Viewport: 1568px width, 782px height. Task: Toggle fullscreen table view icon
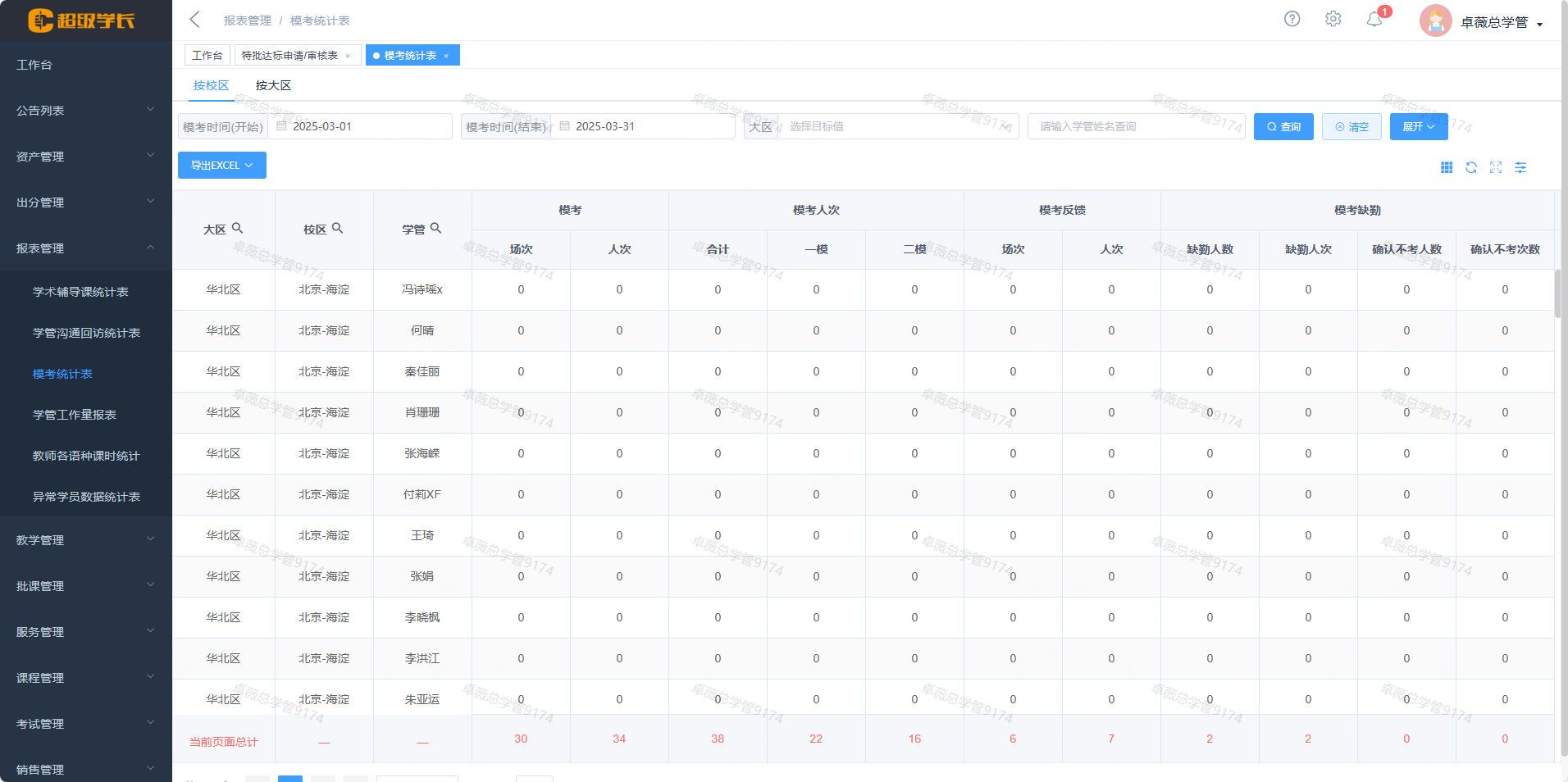[x=1496, y=167]
